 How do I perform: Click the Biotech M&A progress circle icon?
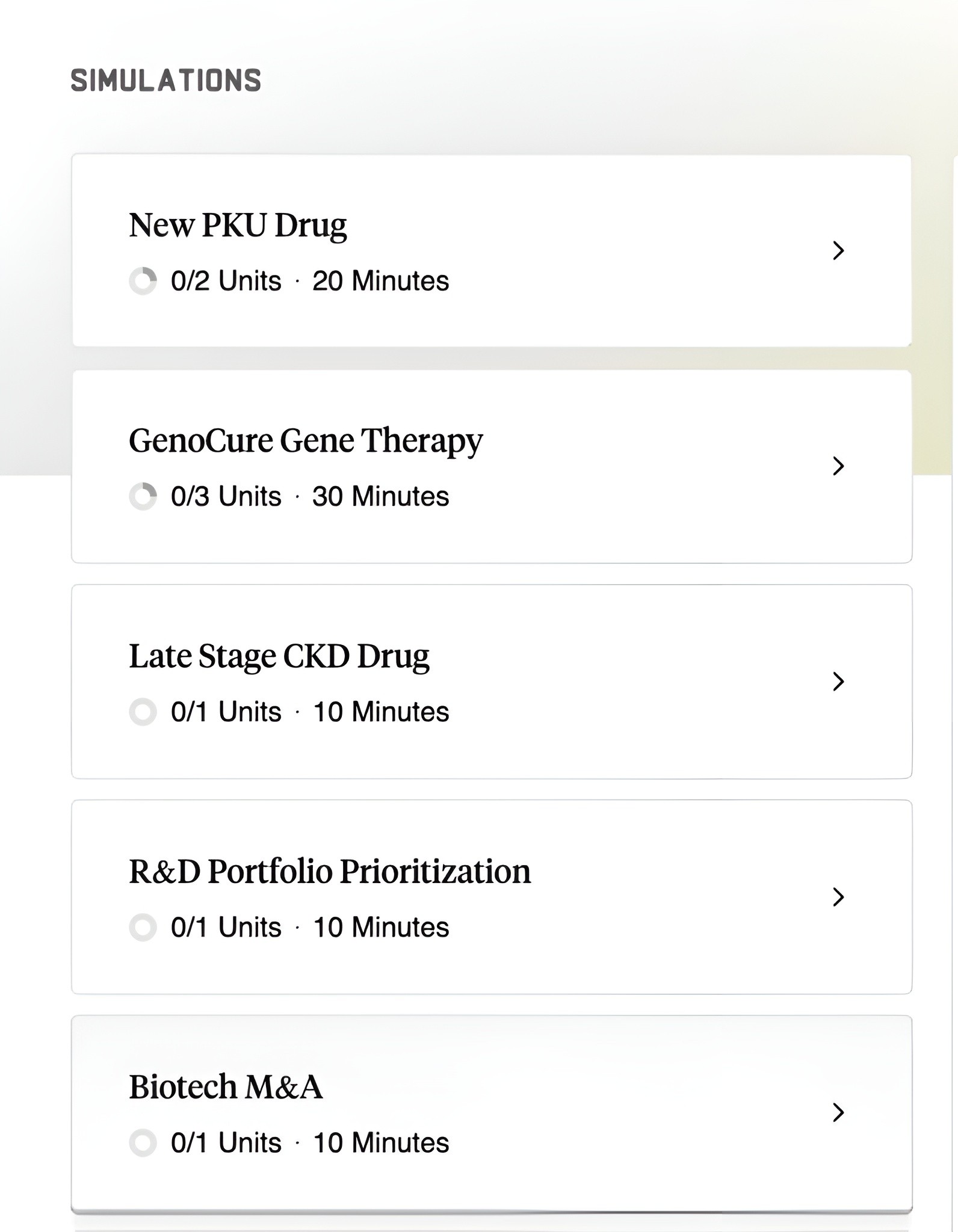(143, 1142)
